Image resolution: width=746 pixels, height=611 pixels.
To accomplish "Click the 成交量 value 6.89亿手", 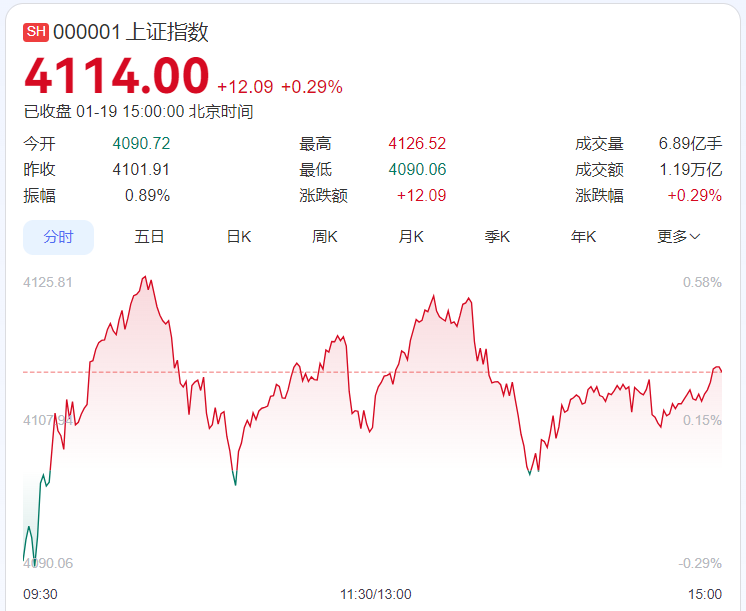I will pyautogui.click(x=690, y=143).
